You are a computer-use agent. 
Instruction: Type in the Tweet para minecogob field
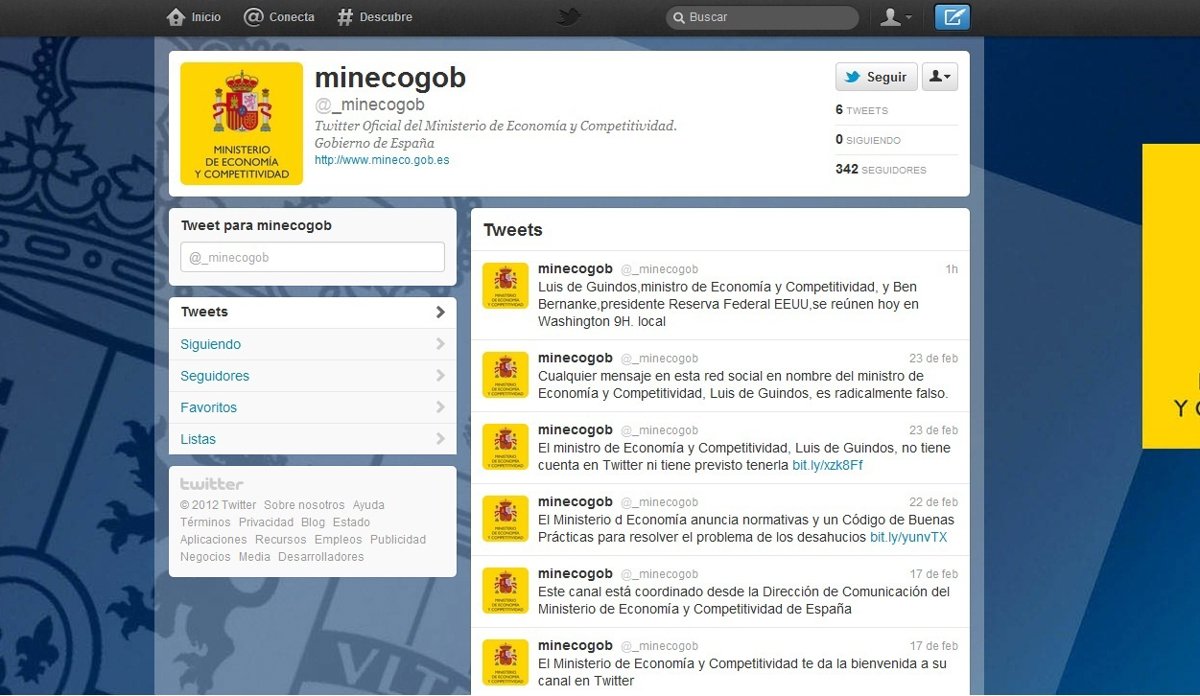[x=312, y=257]
